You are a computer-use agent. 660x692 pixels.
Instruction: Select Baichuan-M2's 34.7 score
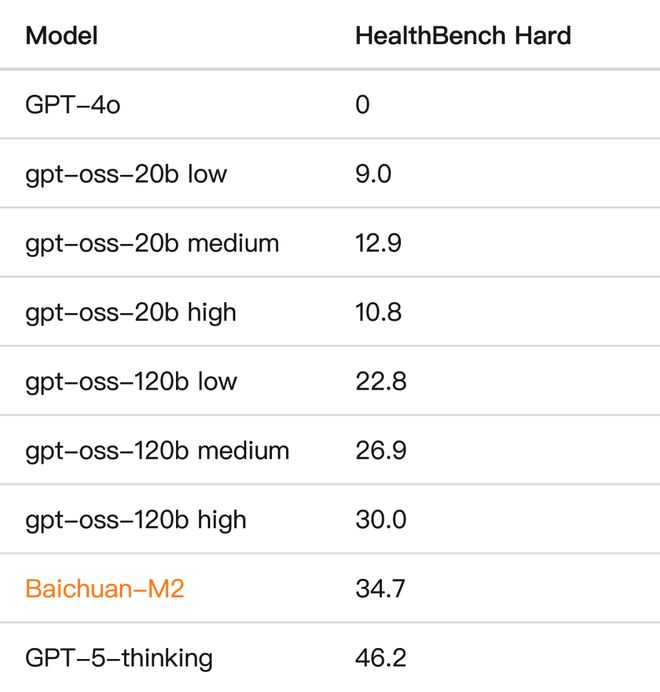pyautogui.click(x=380, y=589)
